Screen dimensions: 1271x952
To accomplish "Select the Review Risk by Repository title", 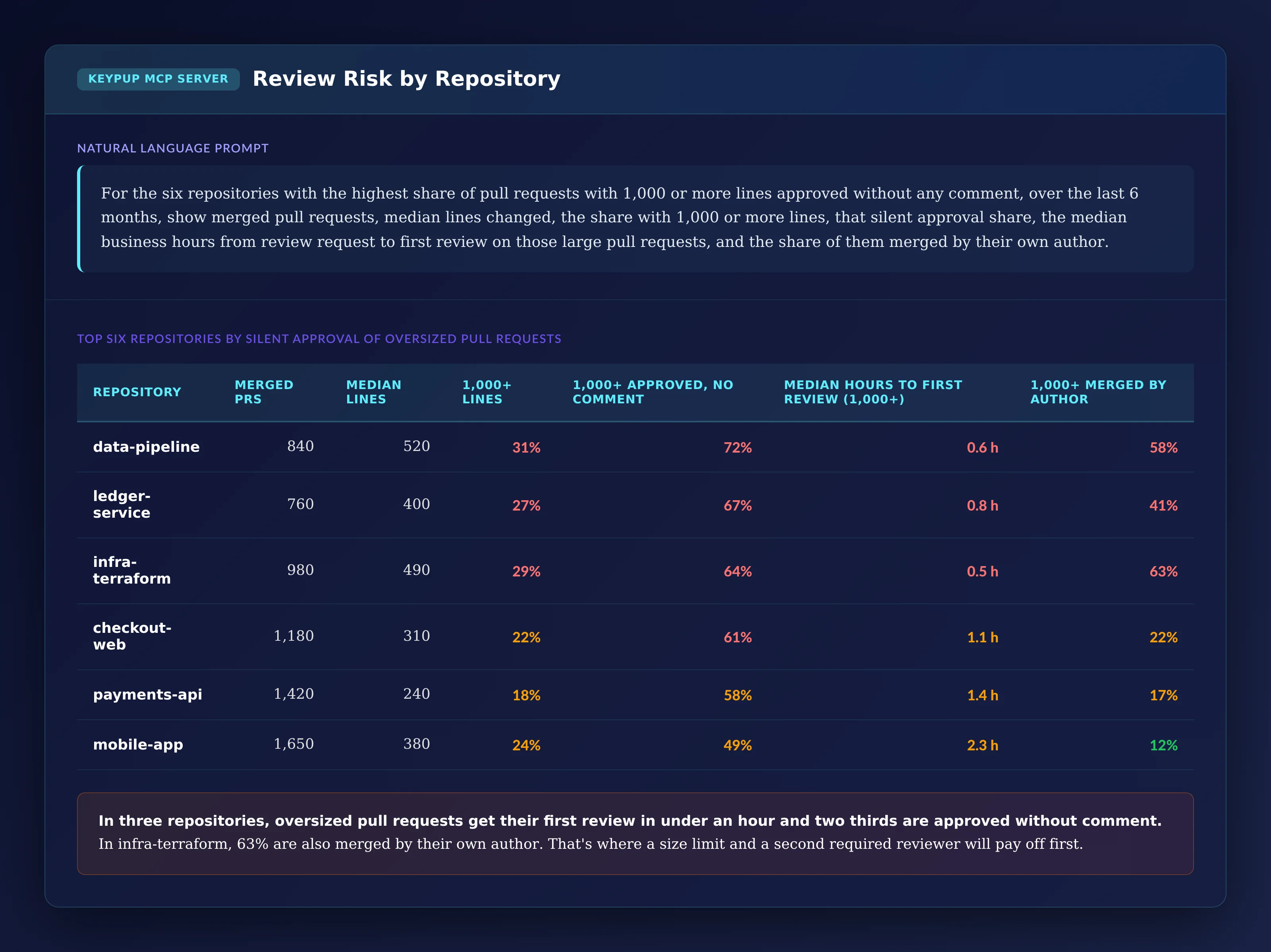I will (406, 79).
